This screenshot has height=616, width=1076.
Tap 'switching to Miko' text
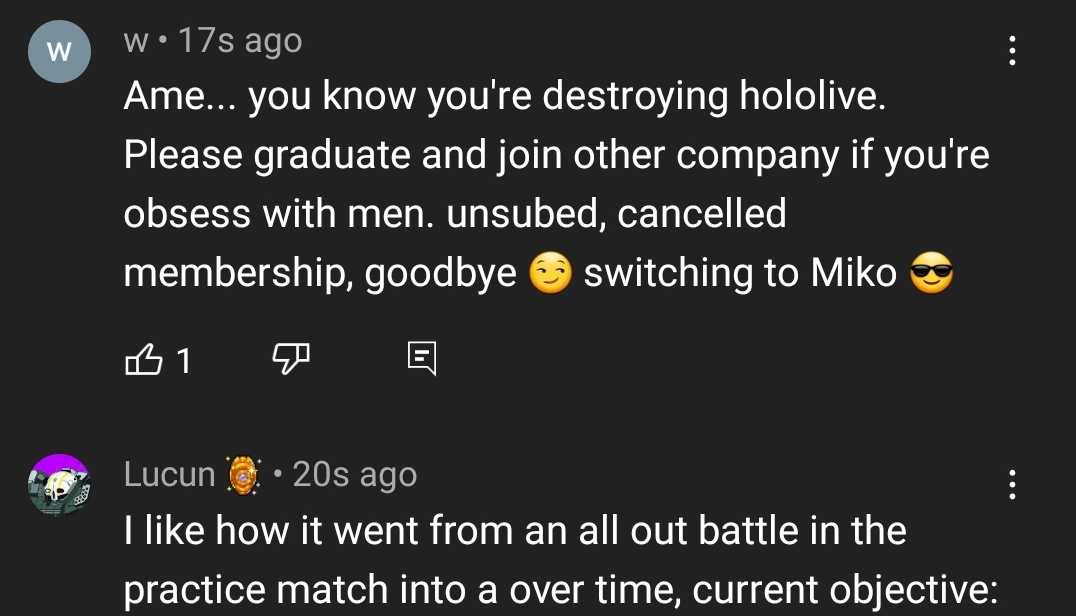(740, 273)
